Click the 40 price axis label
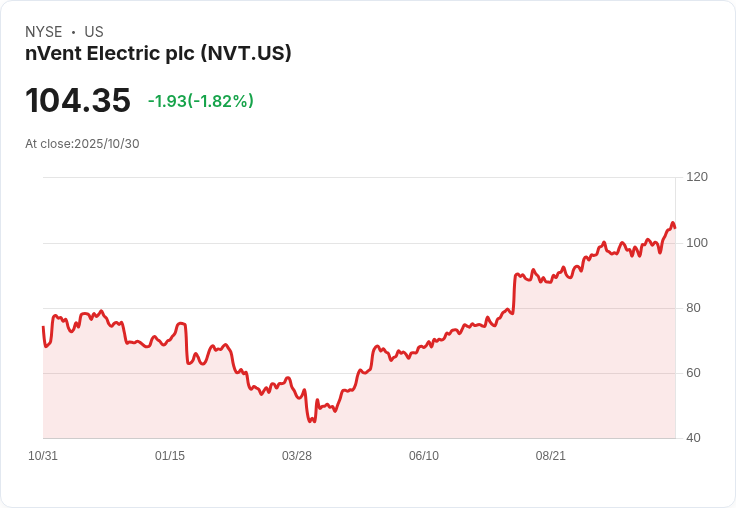The width and height of the screenshot is (736, 508). [693, 438]
